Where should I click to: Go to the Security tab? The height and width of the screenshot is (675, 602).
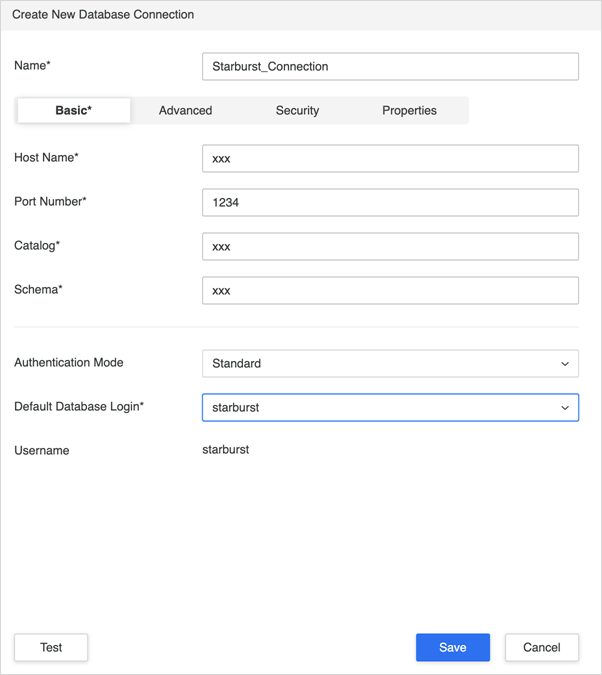tap(298, 111)
